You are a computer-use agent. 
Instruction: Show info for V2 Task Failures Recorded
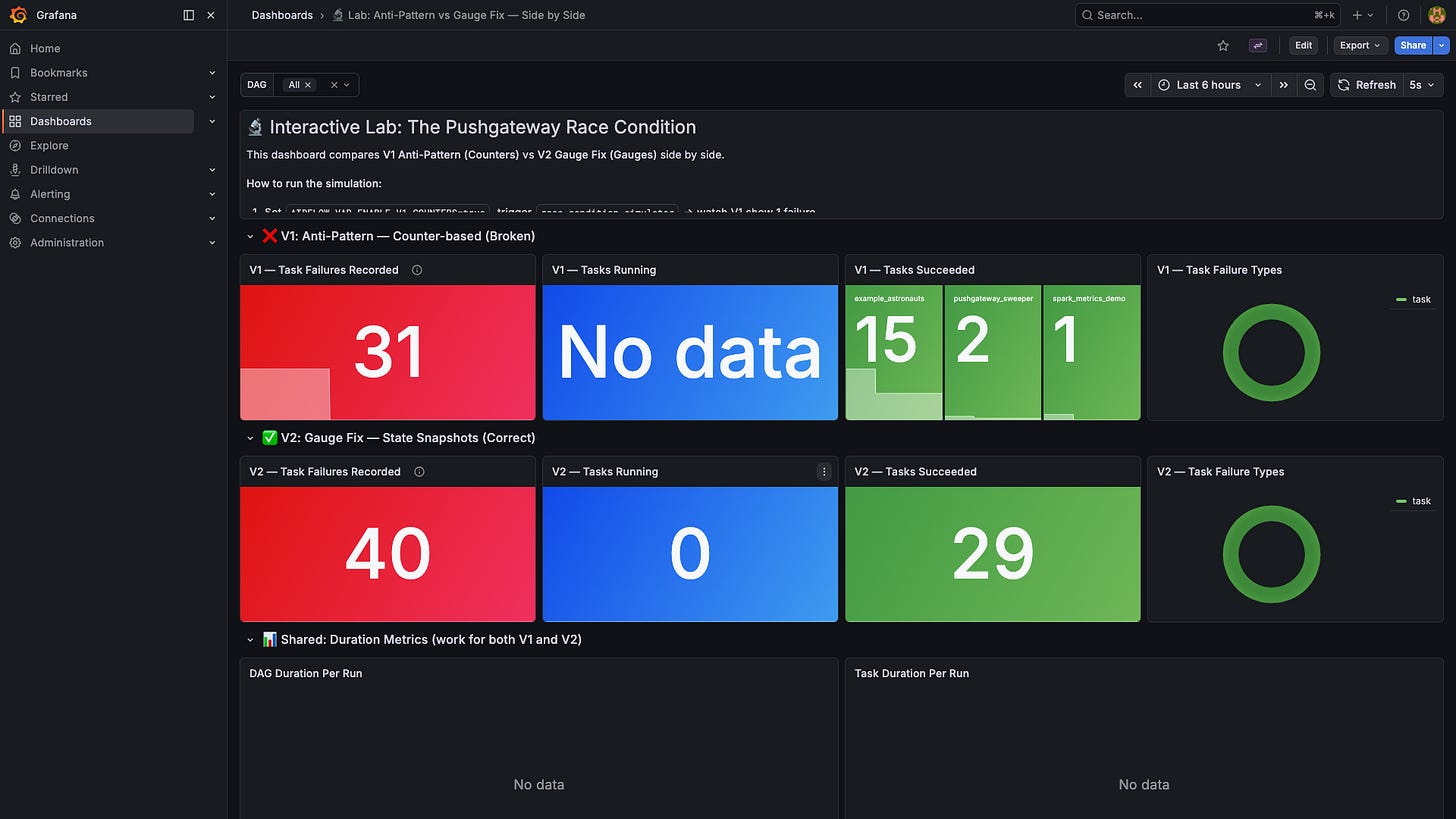click(419, 472)
